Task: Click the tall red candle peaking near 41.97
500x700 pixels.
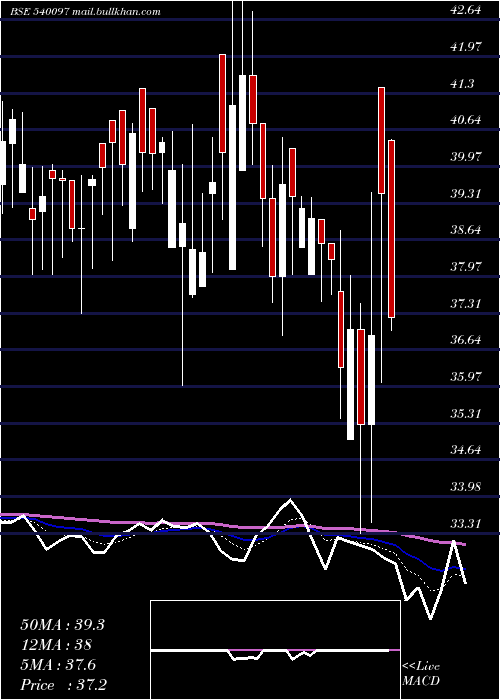Action: 222,104
